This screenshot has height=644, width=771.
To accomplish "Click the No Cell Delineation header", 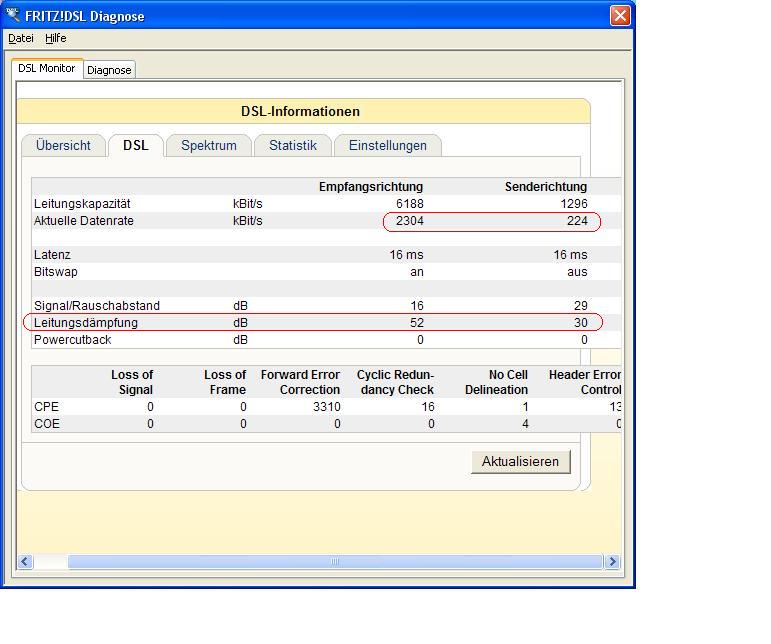I will (497, 382).
